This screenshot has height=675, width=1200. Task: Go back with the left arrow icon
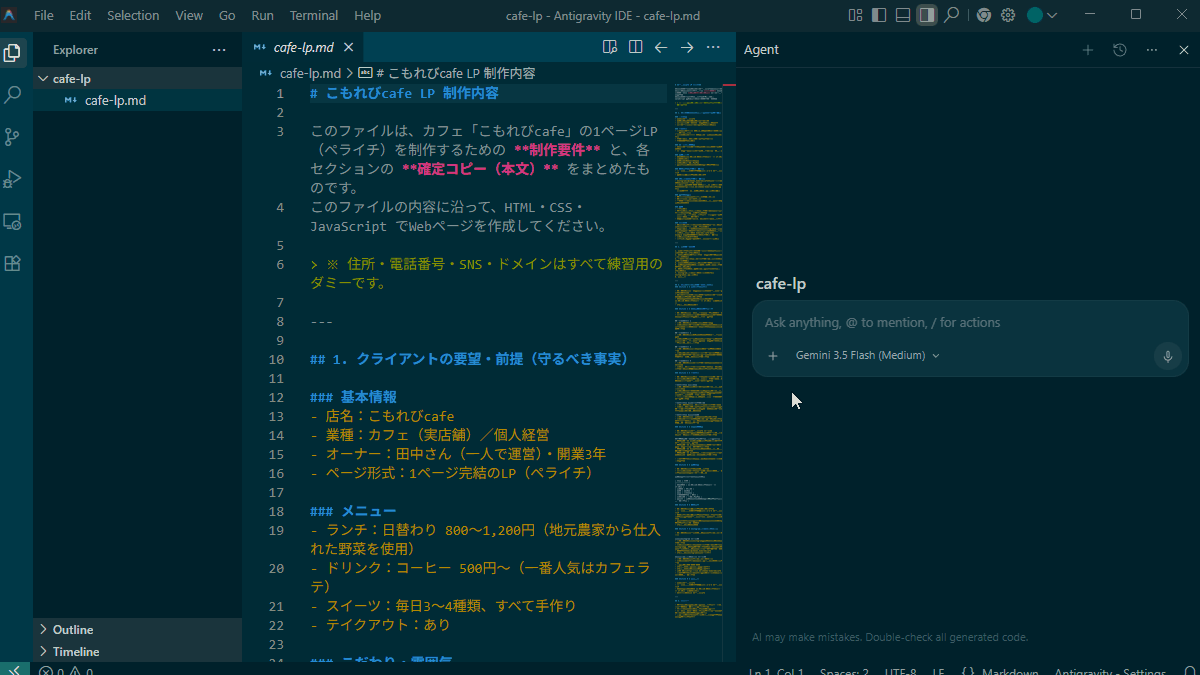click(661, 47)
